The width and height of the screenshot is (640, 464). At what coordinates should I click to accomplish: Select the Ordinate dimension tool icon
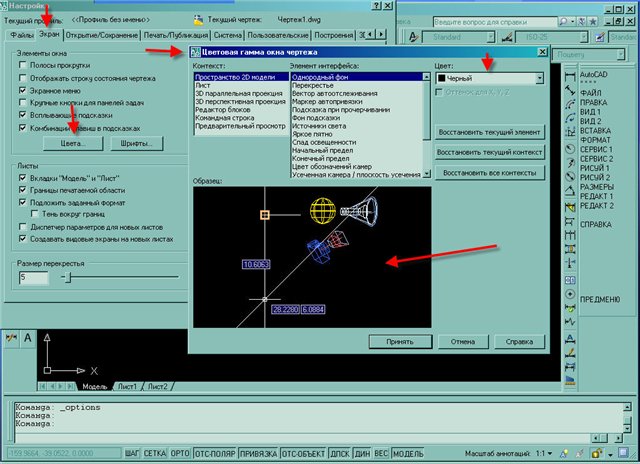point(570,132)
